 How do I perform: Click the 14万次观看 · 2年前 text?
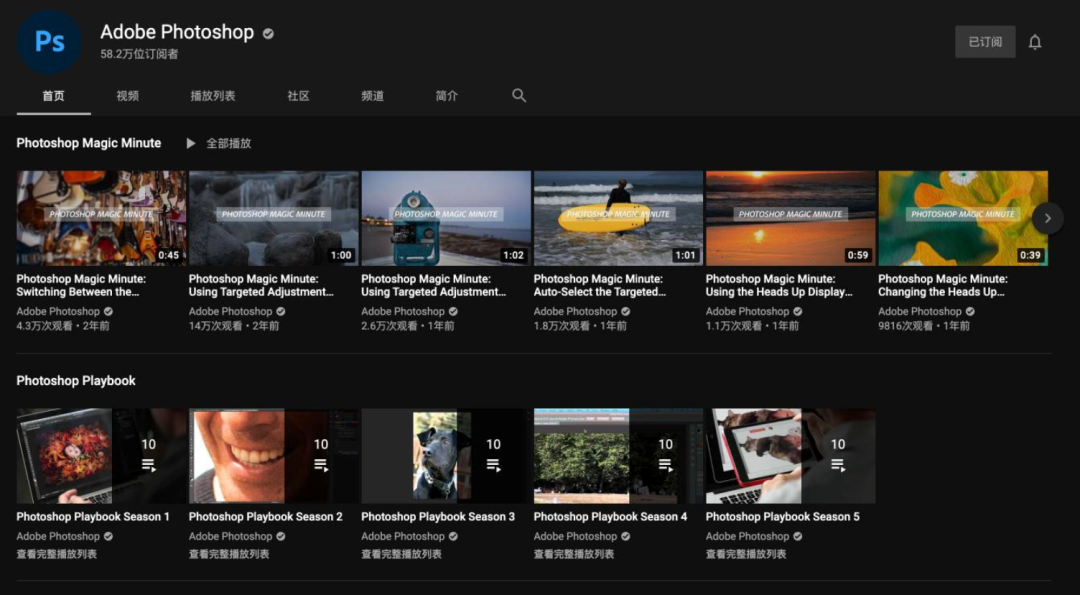[x=233, y=326]
